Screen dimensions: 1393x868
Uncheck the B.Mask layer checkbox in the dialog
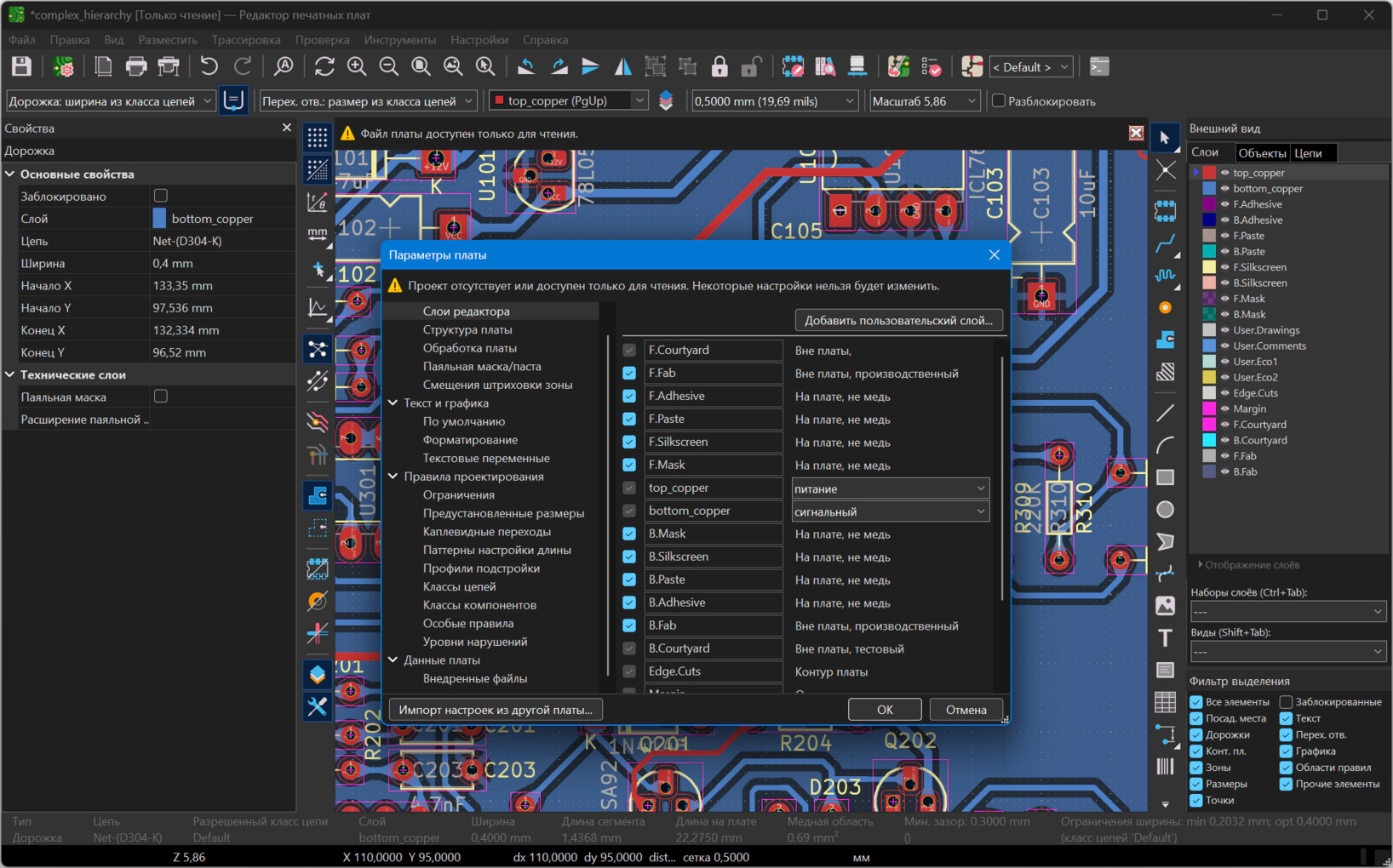(x=629, y=534)
